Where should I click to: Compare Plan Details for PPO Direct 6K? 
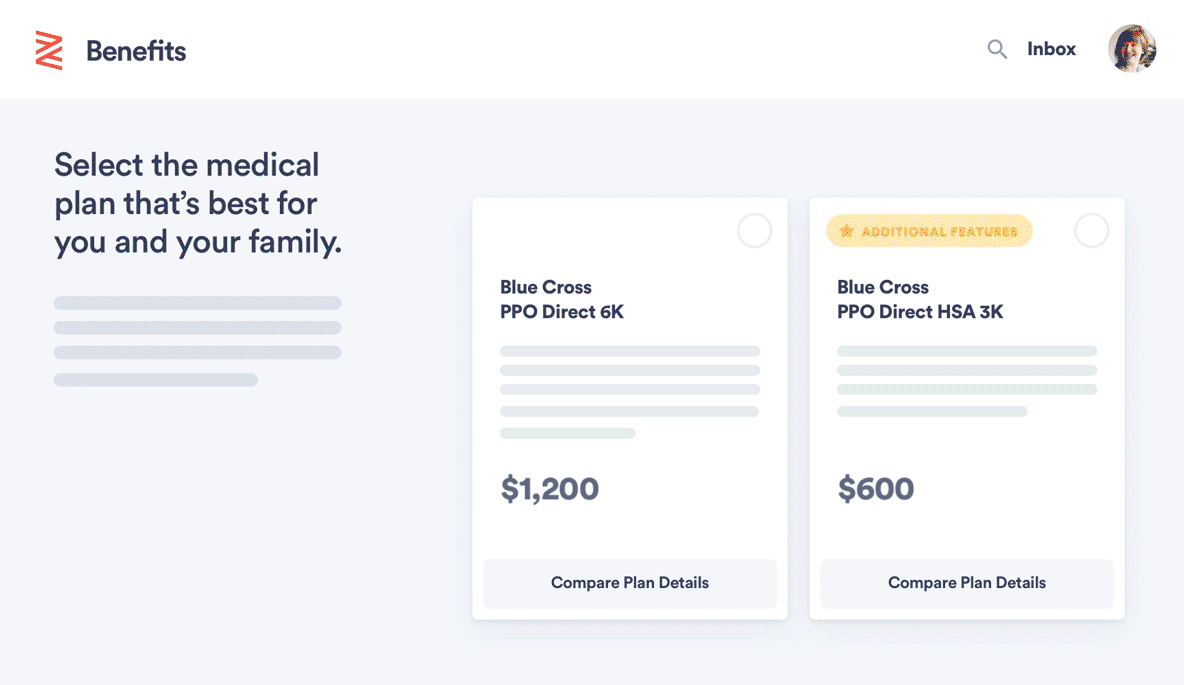pos(630,583)
